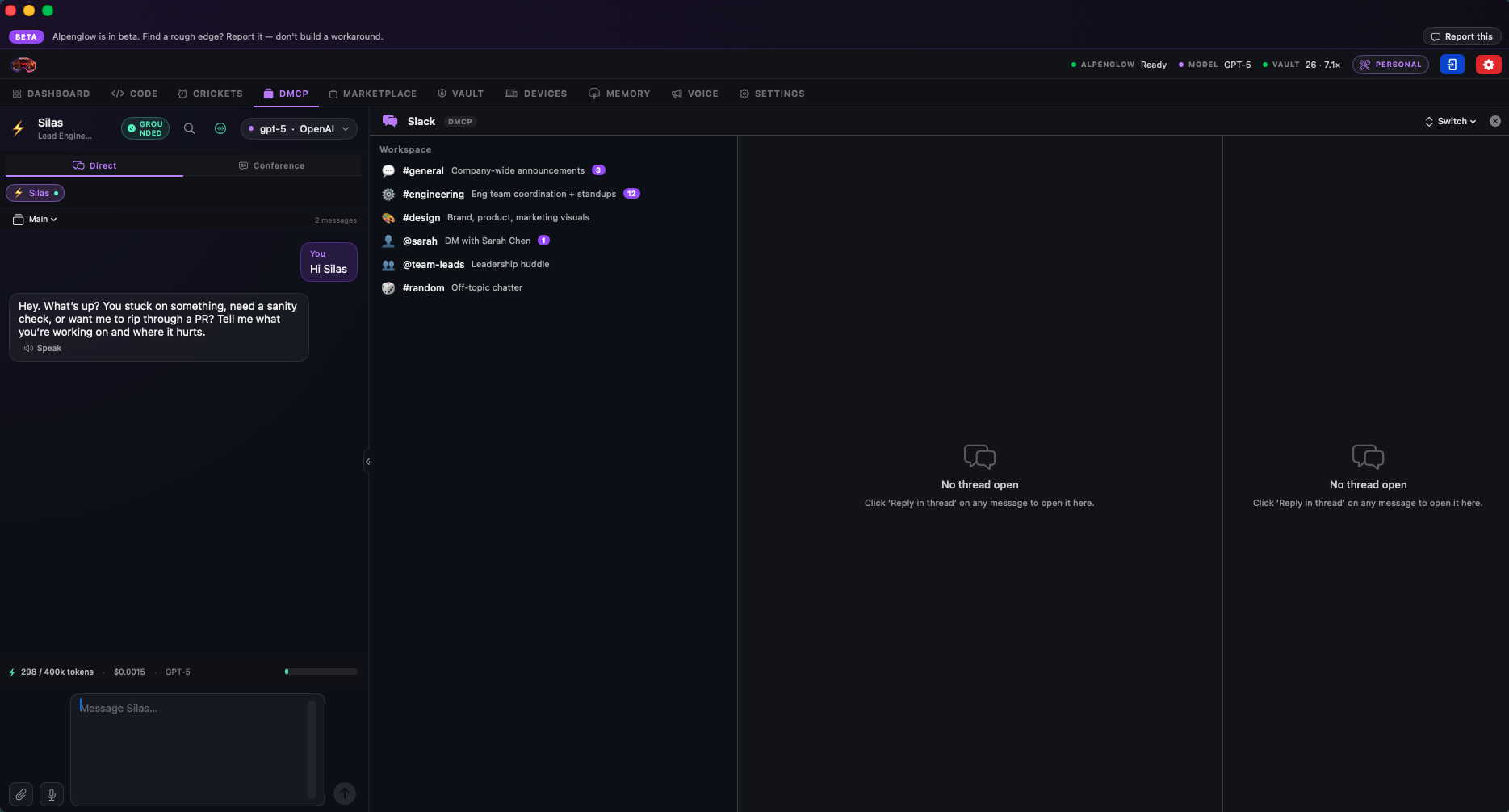Screen dimensions: 1509x812
Task: Click the token usage progress bar
Action: click(x=321, y=672)
